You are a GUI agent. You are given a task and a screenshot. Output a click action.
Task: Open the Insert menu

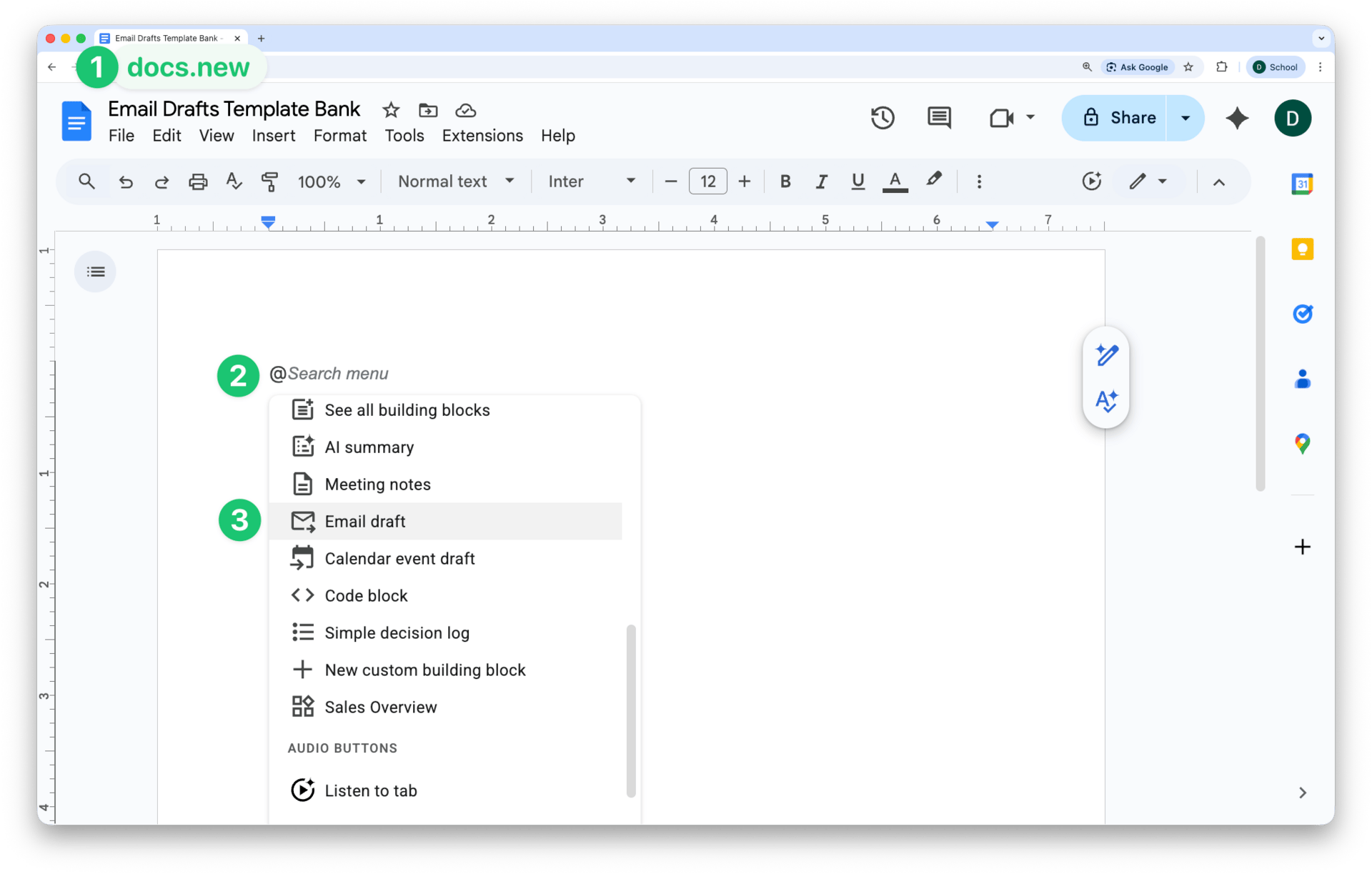273,136
